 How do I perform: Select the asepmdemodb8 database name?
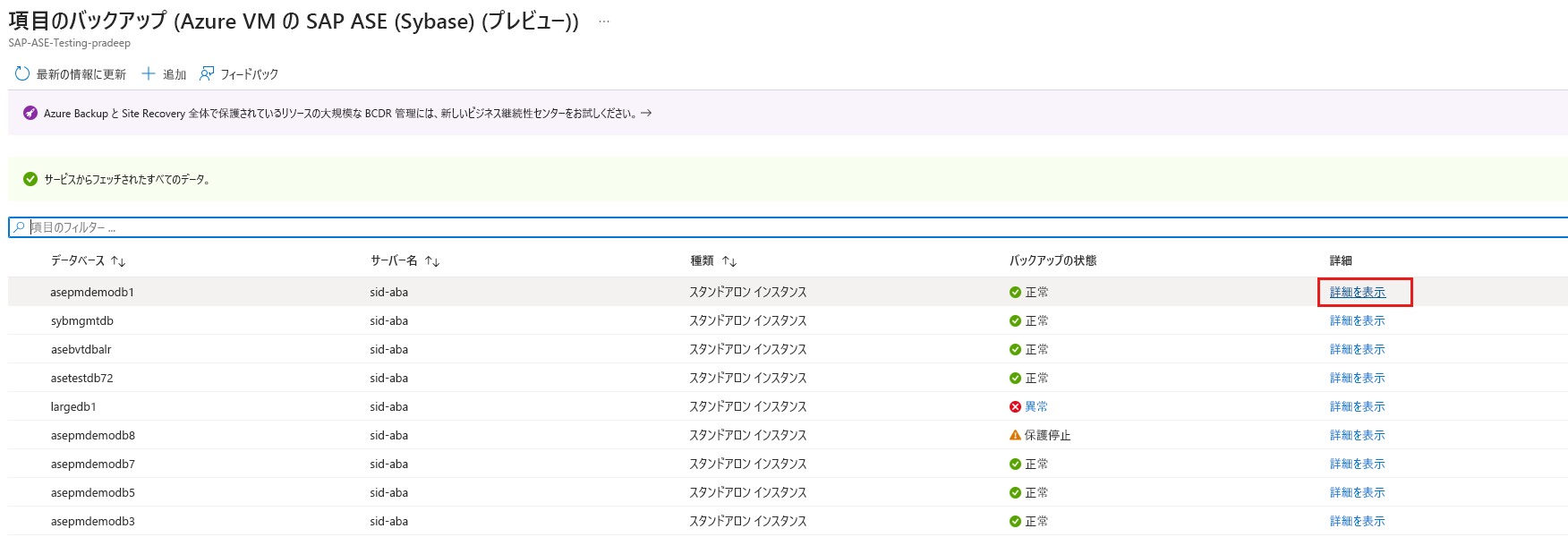tap(93, 435)
